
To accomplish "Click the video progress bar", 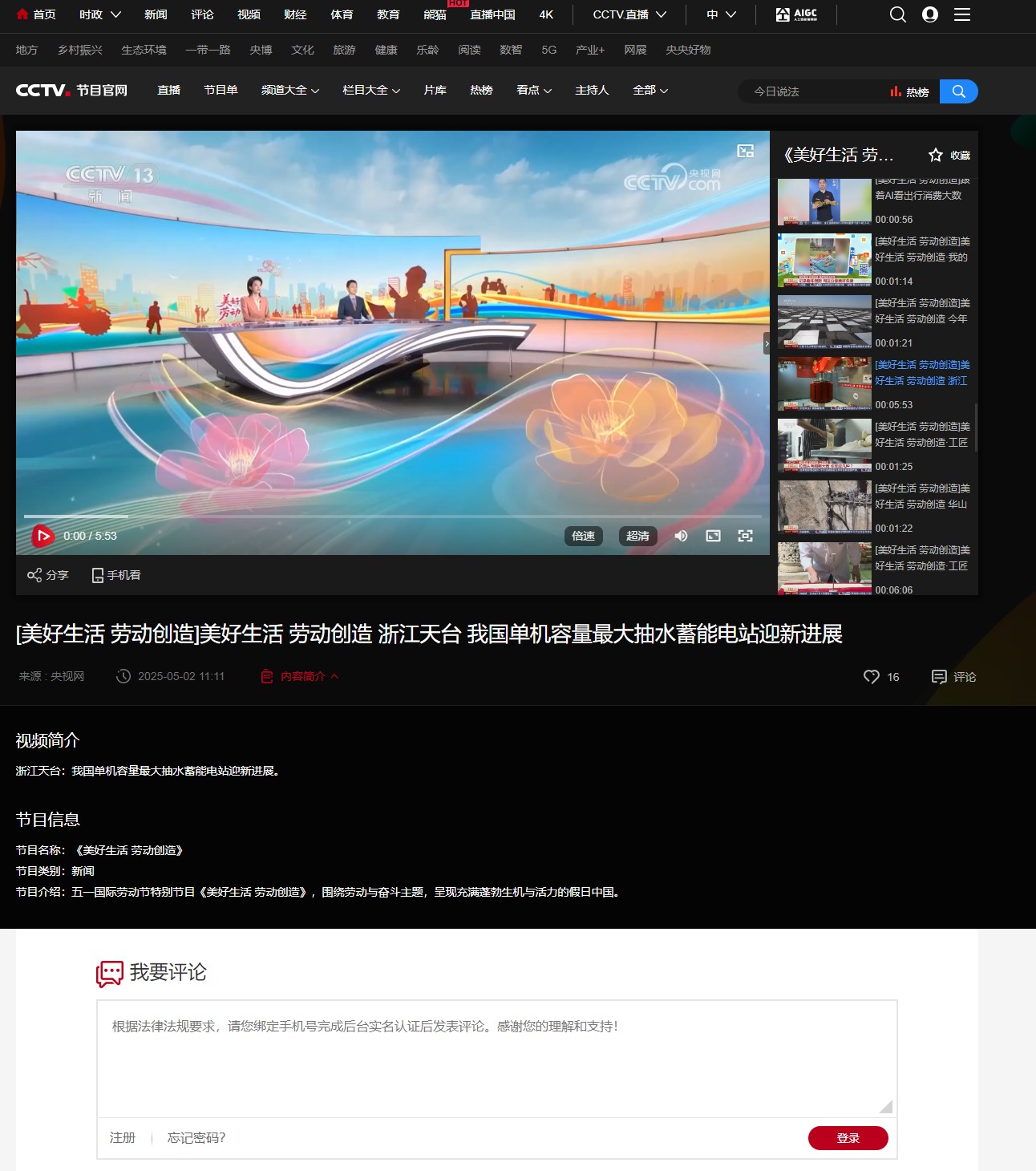I will pos(393,516).
